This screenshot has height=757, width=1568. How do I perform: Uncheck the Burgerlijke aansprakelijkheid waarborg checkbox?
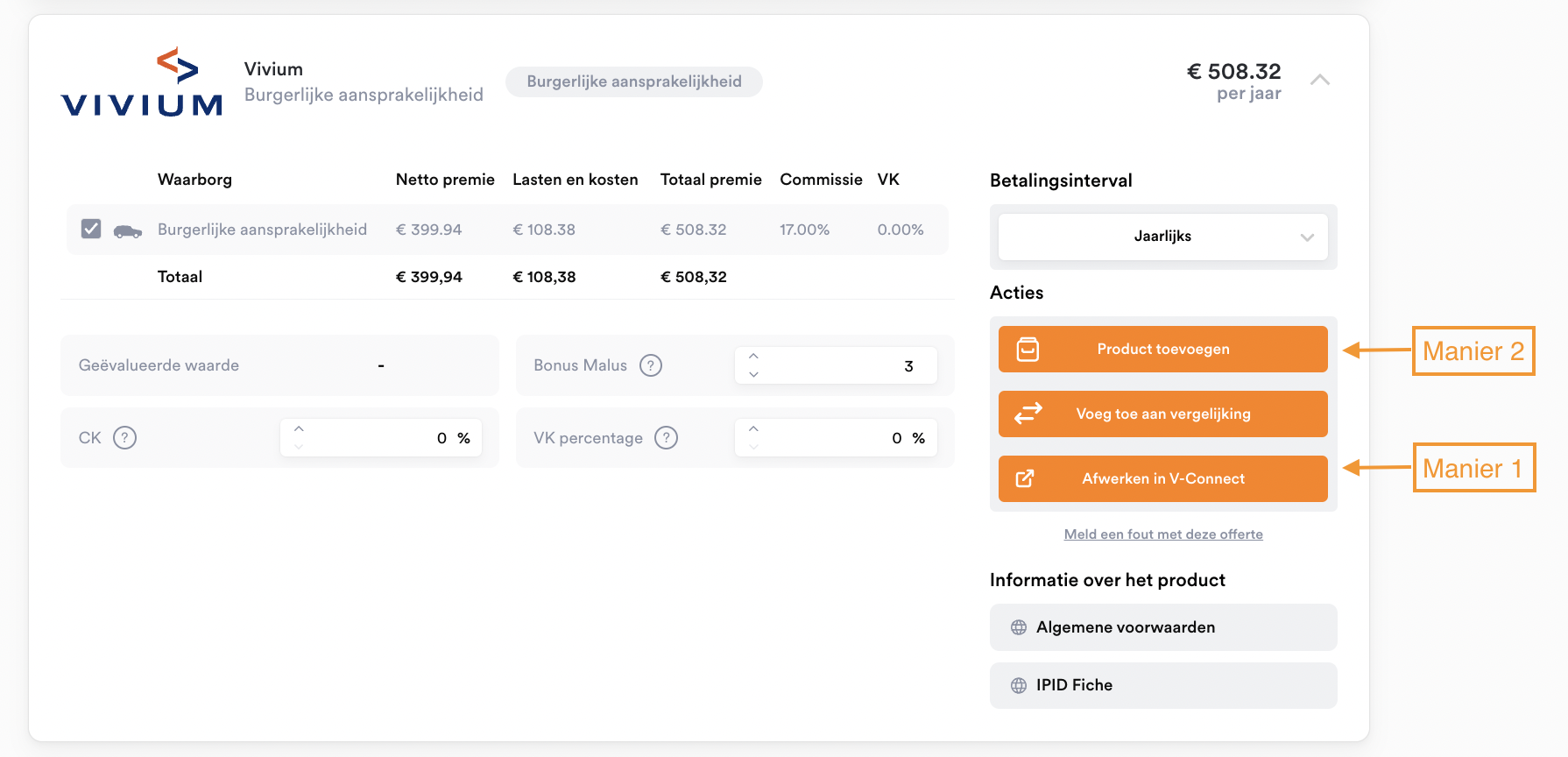[x=91, y=229]
